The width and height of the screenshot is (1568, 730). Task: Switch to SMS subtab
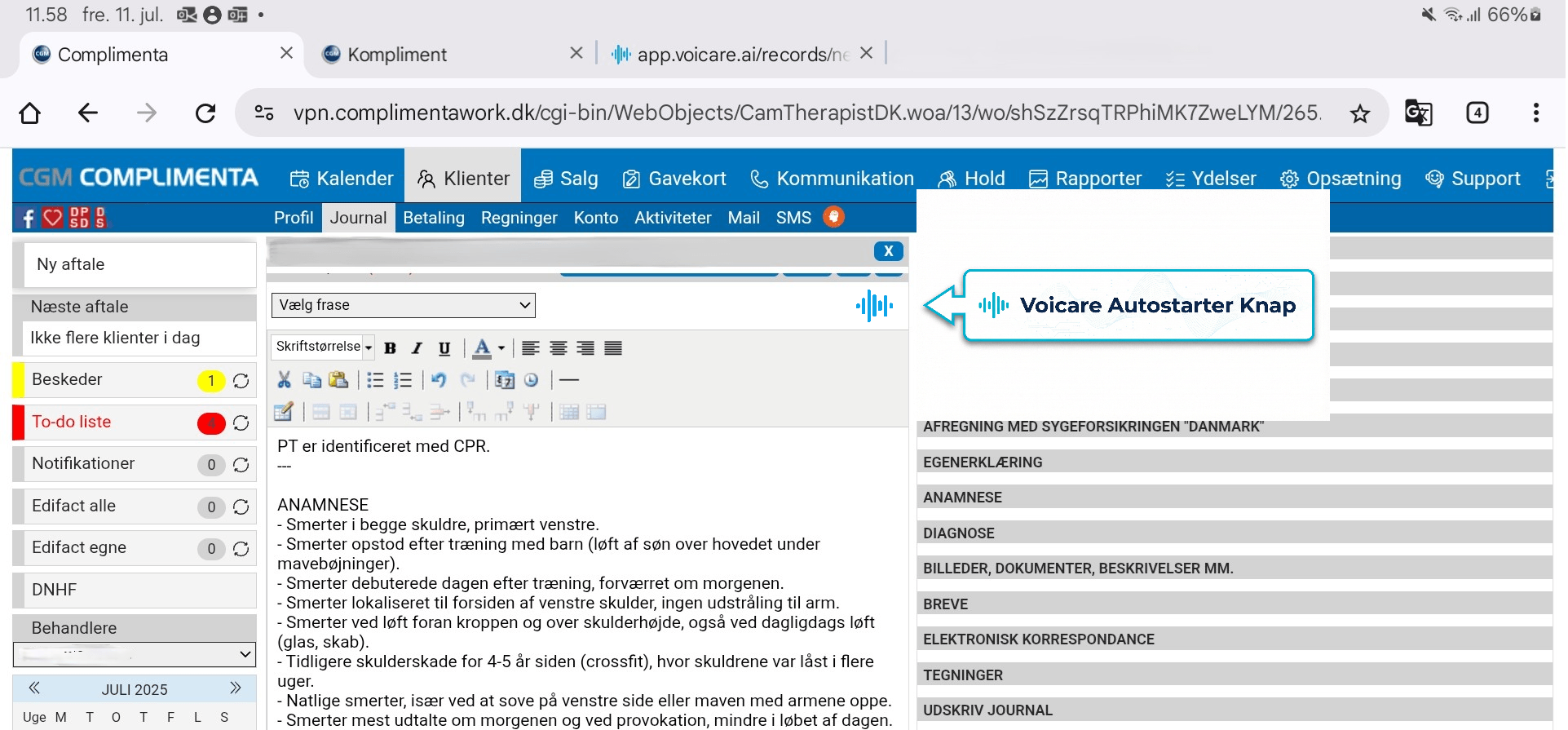793,218
